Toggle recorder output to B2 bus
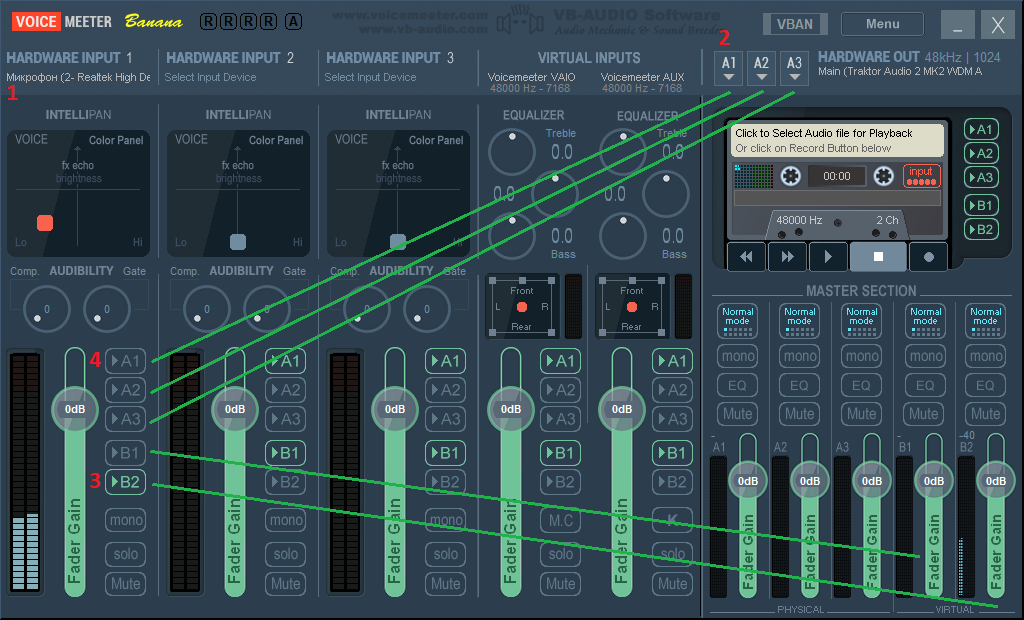Image resolution: width=1024 pixels, height=620 pixels. (x=981, y=229)
